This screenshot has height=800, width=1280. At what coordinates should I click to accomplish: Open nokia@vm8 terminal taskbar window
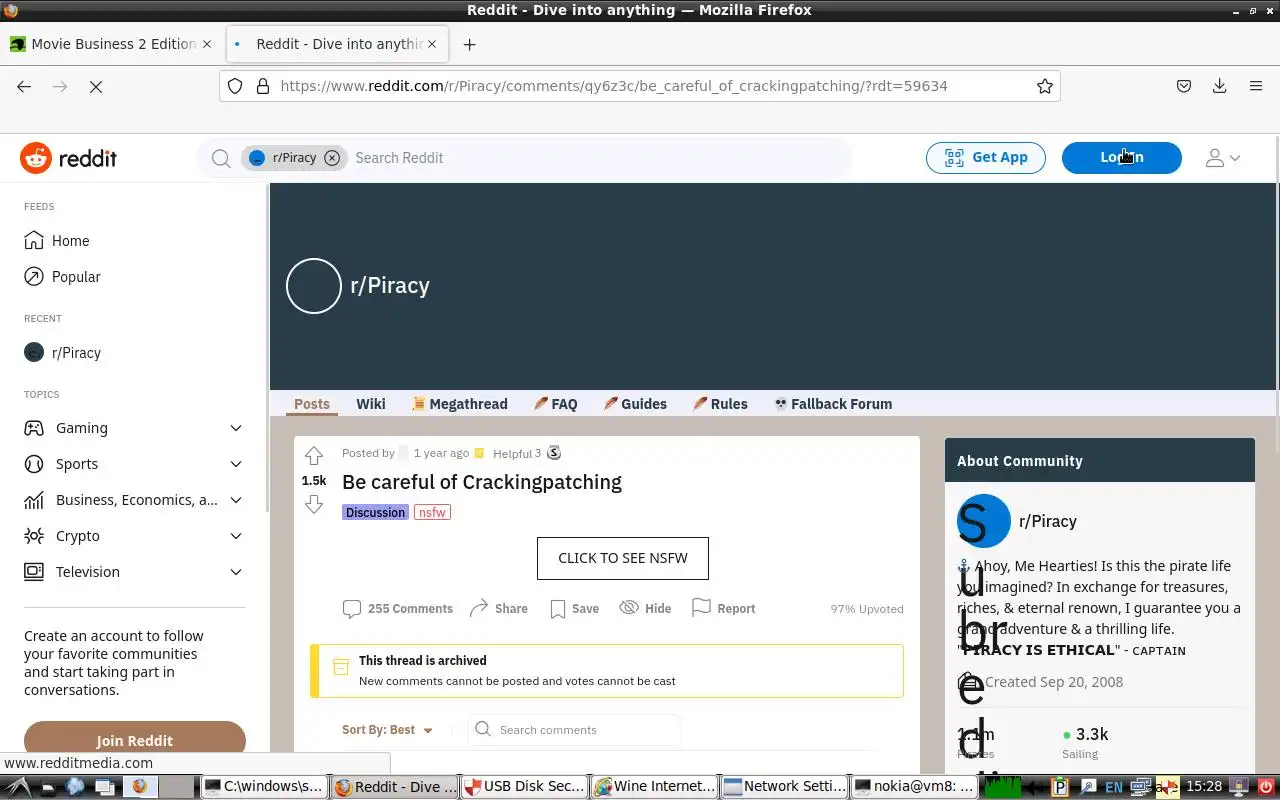(x=913, y=787)
